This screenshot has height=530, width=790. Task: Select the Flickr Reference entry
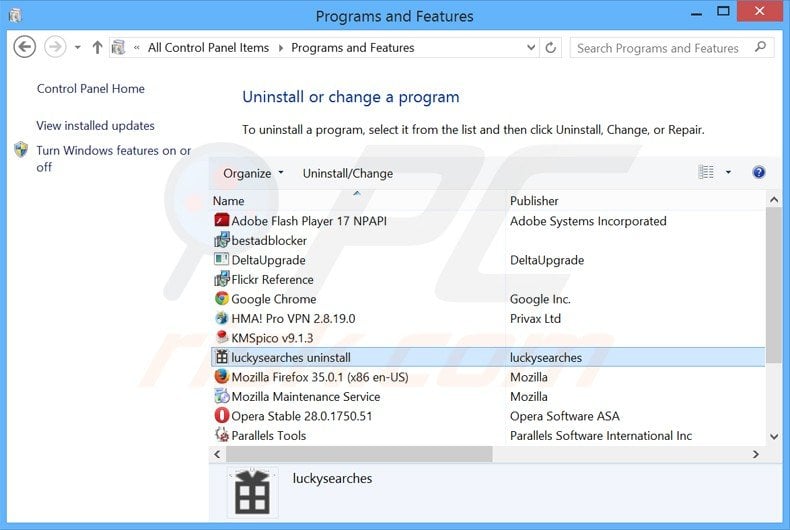(272, 280)
